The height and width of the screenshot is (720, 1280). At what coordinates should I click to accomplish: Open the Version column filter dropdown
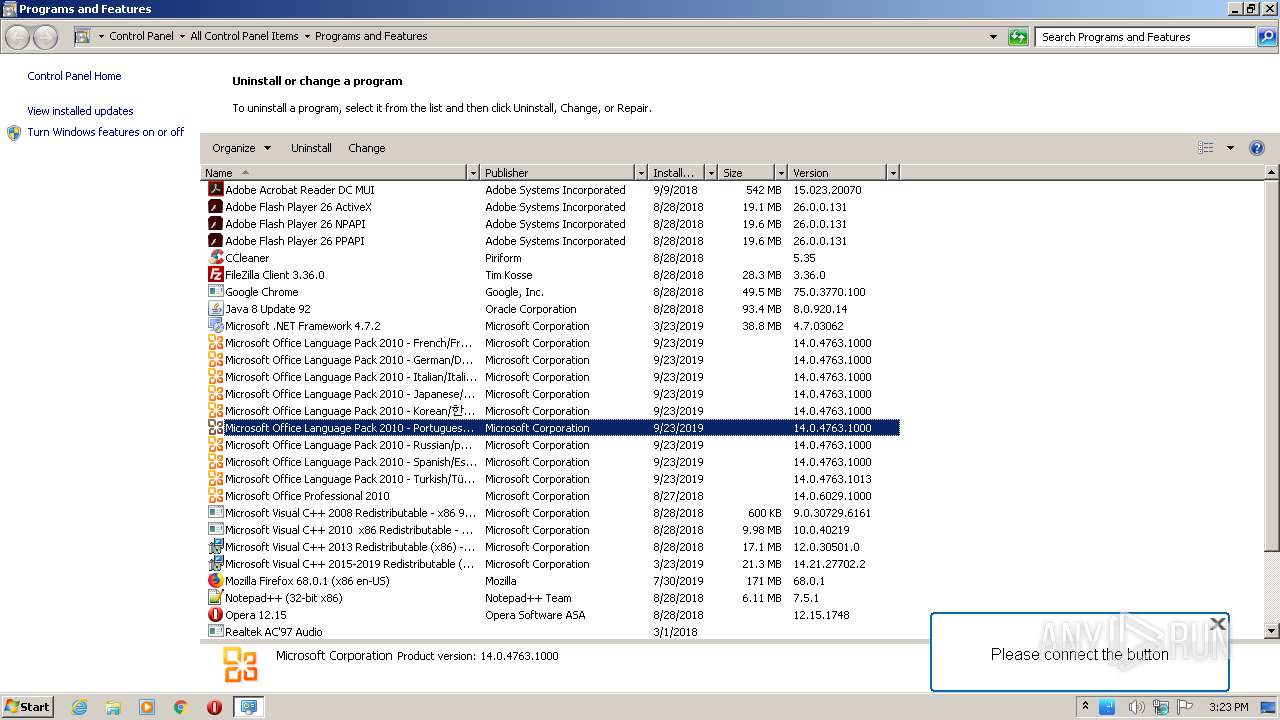coord(893,173)
